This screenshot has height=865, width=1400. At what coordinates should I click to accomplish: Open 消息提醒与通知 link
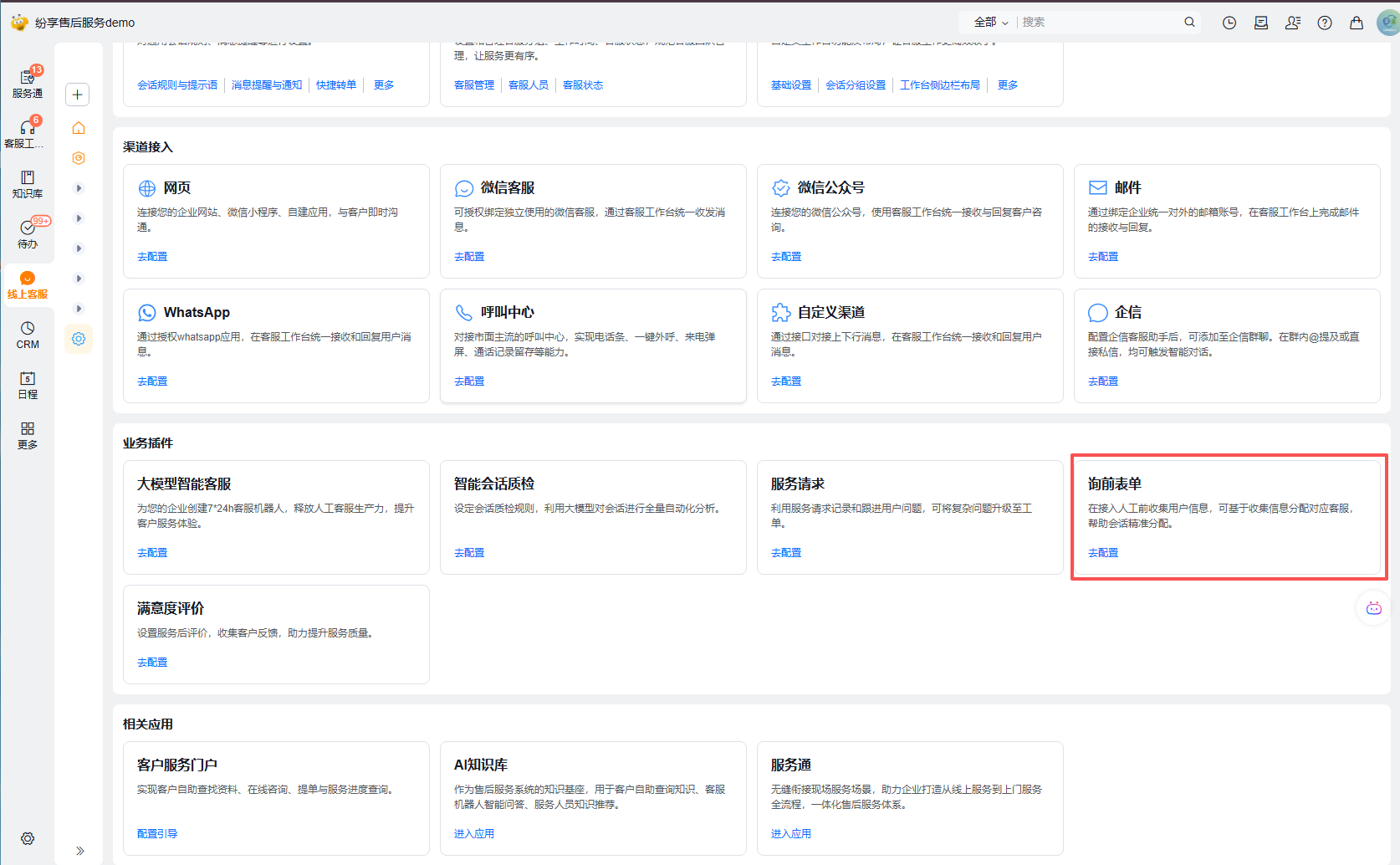[267, 85]
